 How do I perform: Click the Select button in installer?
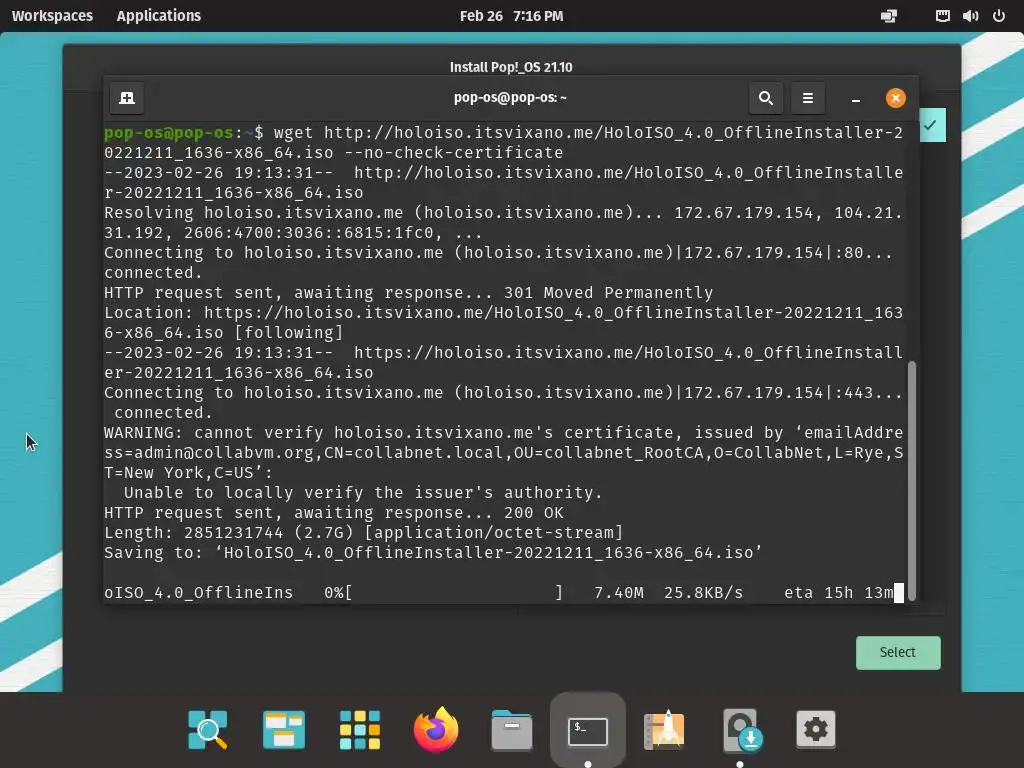pos(898,652)
